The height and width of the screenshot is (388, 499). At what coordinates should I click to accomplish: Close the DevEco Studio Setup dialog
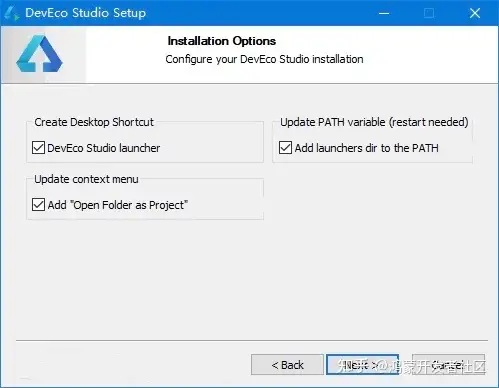tap(475, 13)
